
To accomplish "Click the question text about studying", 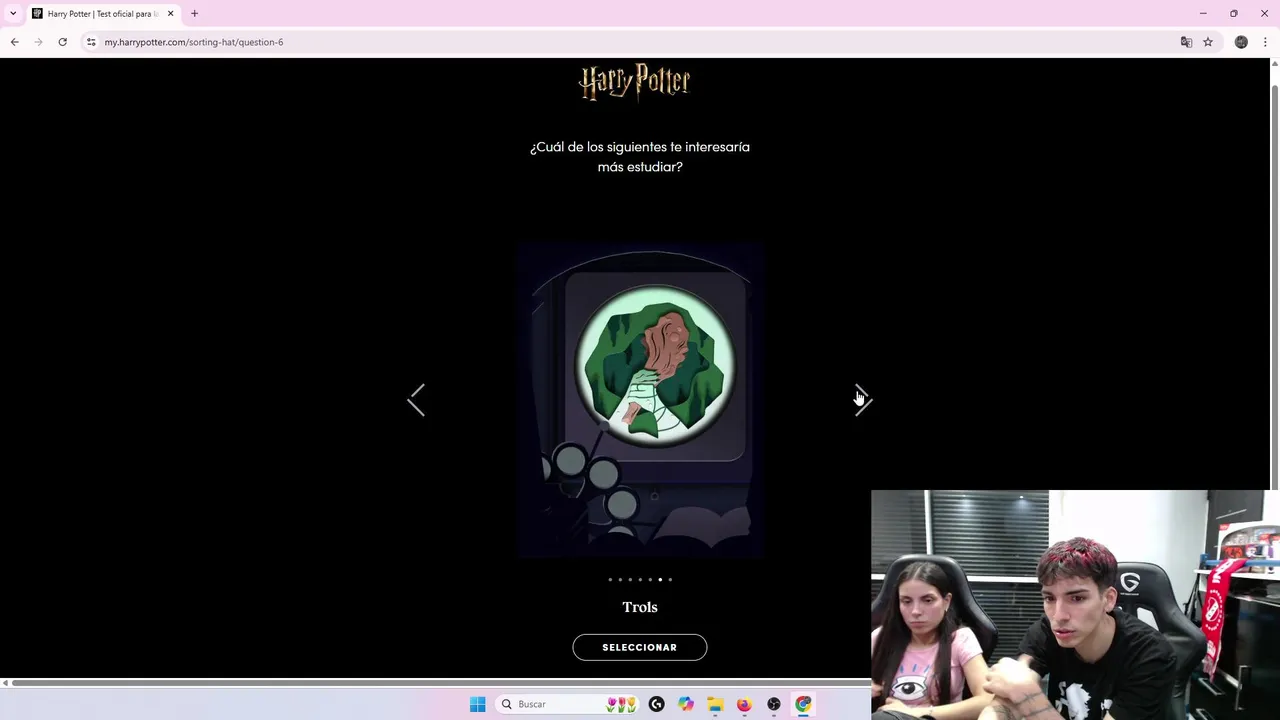I will (640, 157).
